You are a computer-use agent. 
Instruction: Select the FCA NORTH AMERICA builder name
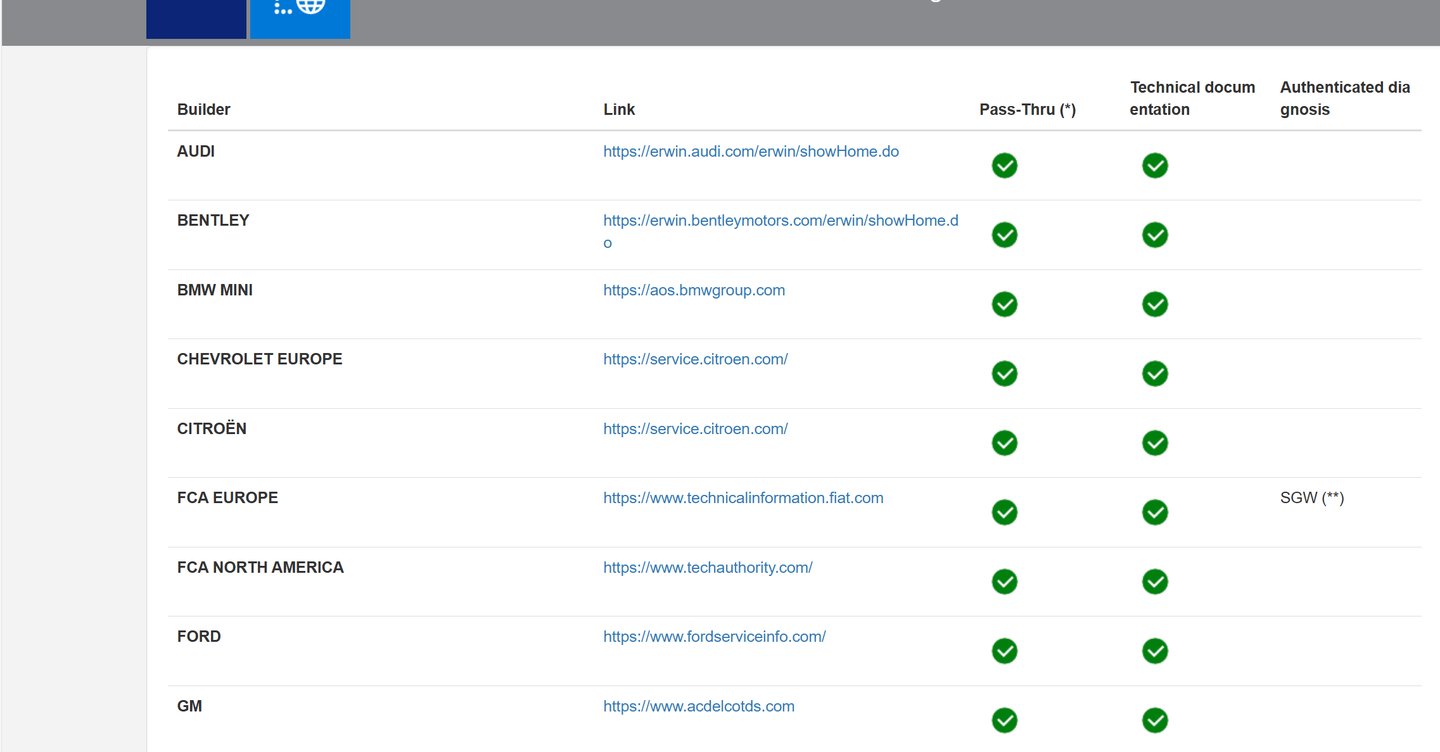tap(260, 567)
